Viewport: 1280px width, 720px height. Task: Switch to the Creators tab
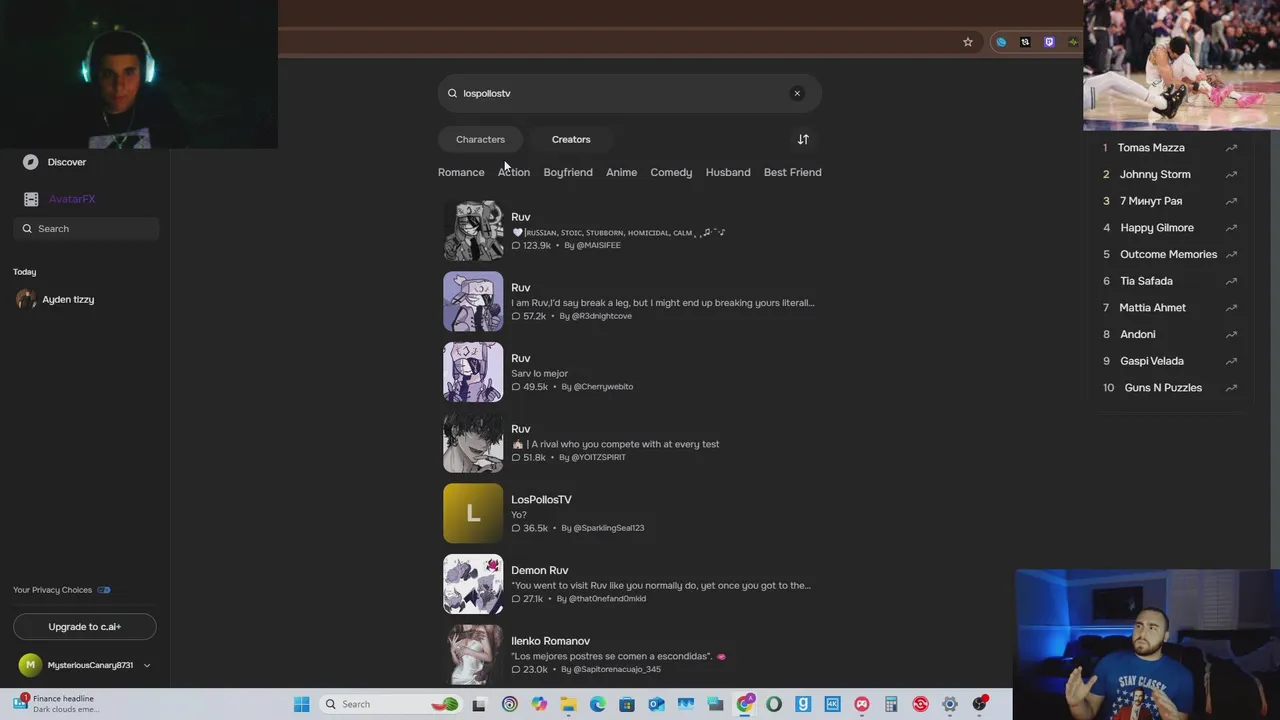click(571, 139)
